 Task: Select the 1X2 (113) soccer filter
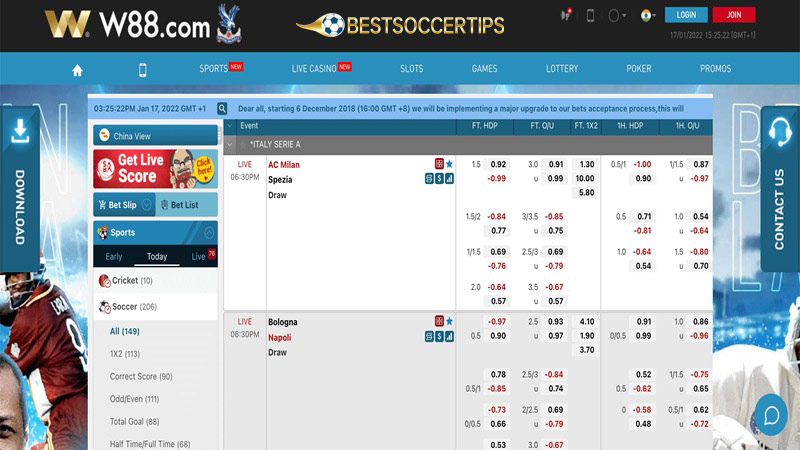pyautogui.click(x=124, y=354)
